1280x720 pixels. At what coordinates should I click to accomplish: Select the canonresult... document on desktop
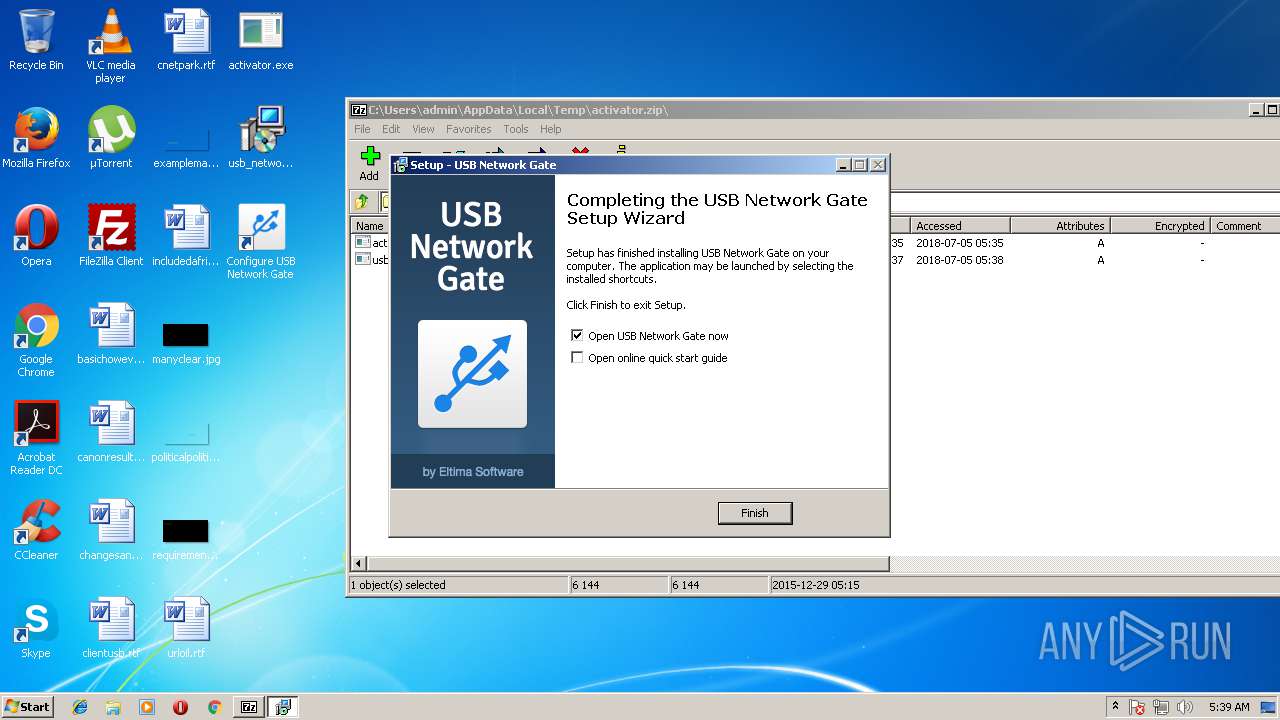111,432
